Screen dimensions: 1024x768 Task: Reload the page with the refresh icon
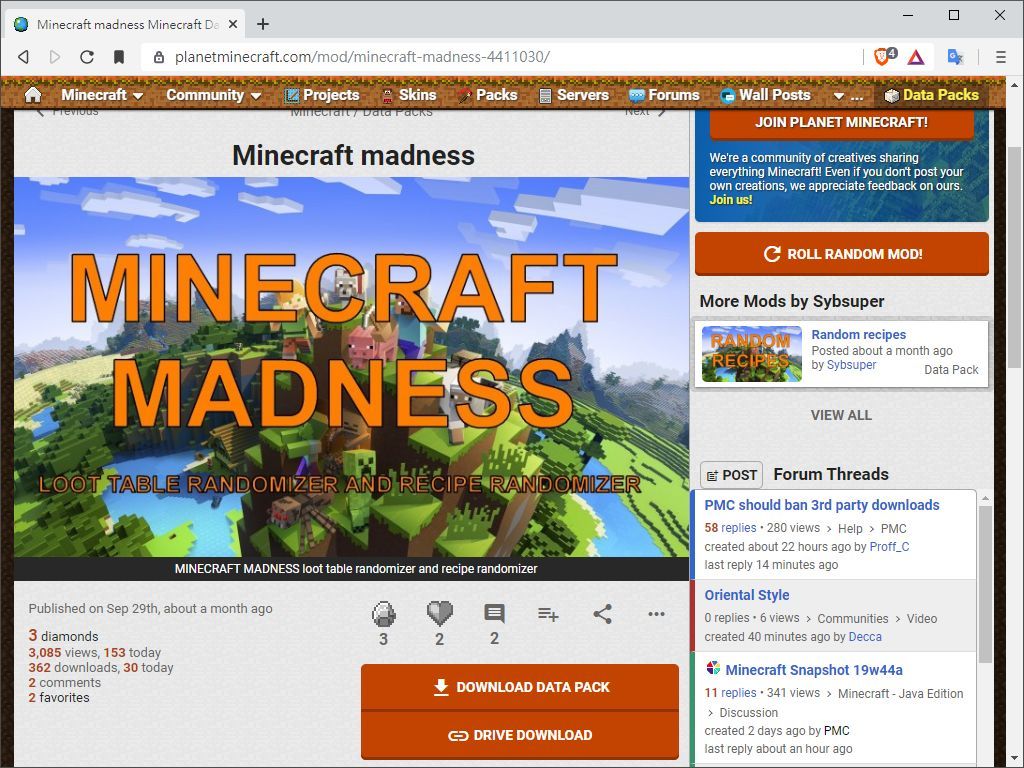pos(87,57)
